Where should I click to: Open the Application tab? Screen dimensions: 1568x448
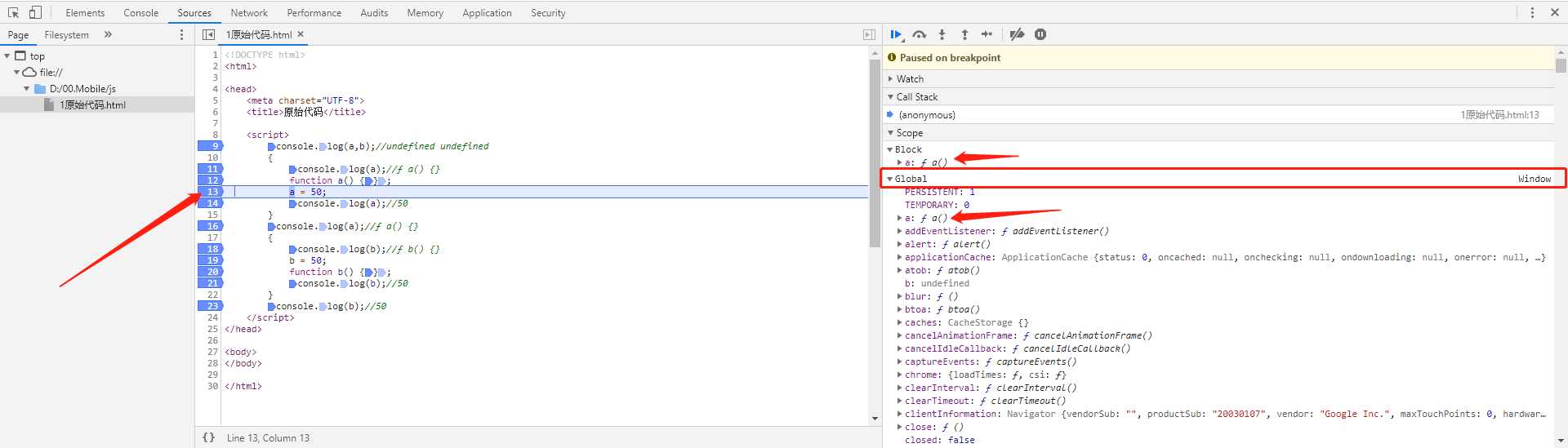coord(487,13)
